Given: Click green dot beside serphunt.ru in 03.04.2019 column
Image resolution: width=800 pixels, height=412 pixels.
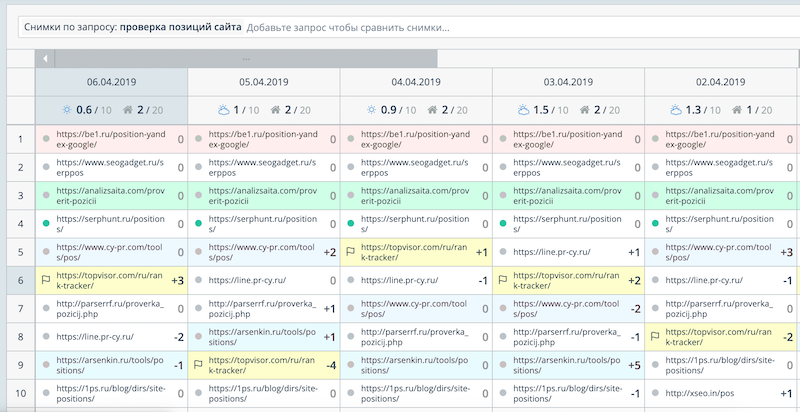Looking at the screenshot, I should [x=503, y=224].
